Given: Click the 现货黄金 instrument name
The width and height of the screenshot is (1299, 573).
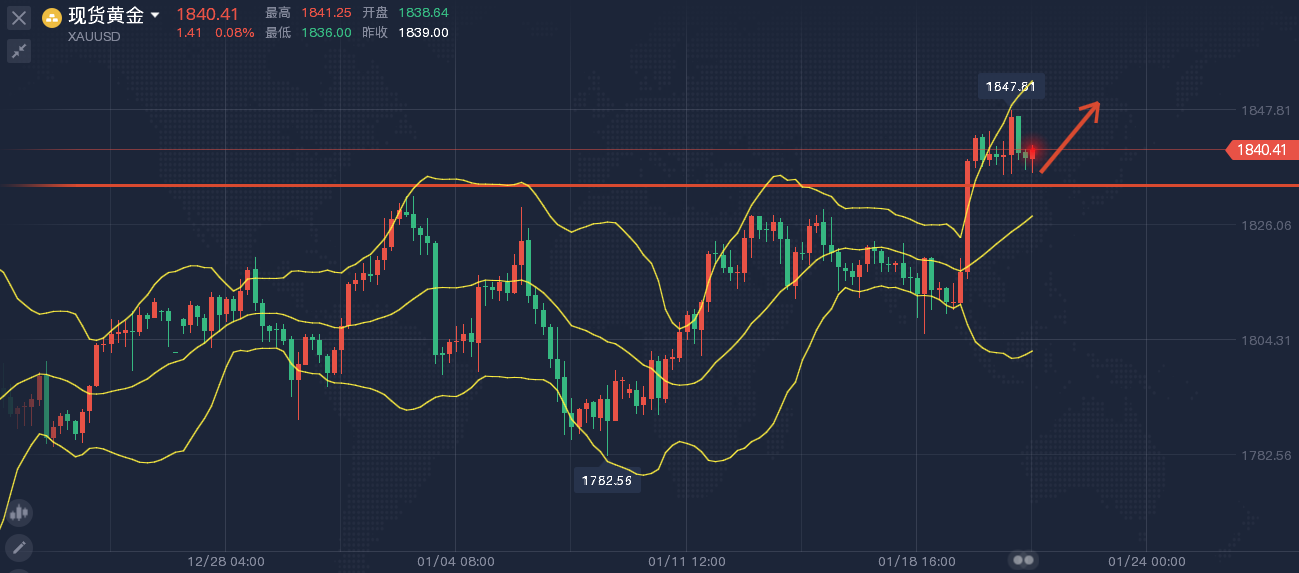Looking at the screenshot, I should pos(106,16).
